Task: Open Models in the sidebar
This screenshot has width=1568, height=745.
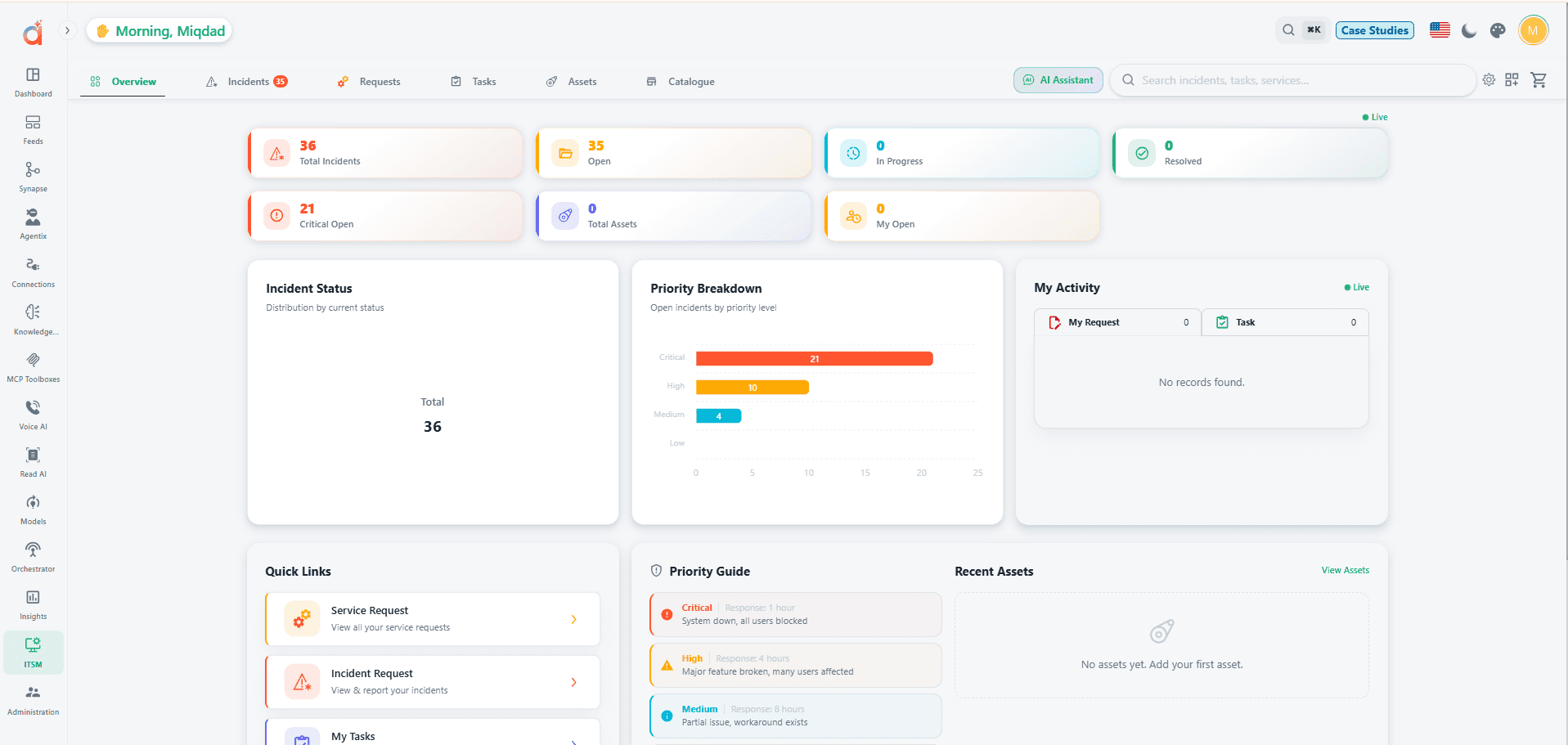Action: click(33, 509)
